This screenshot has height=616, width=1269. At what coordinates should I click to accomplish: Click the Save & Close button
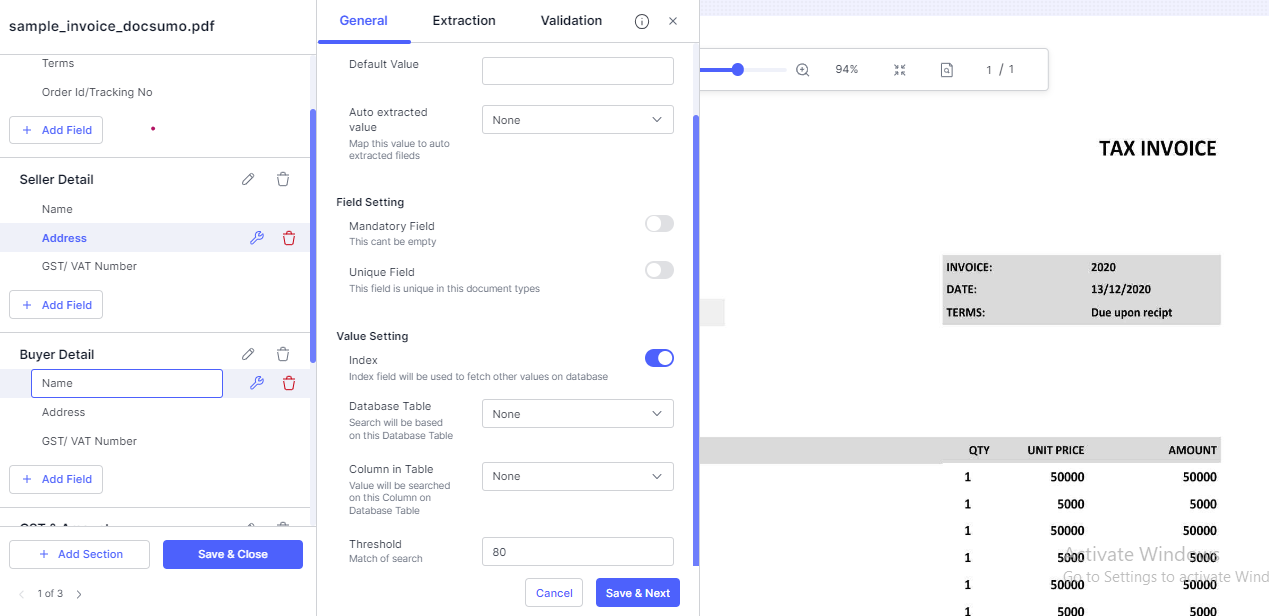[x=233, y=554]
